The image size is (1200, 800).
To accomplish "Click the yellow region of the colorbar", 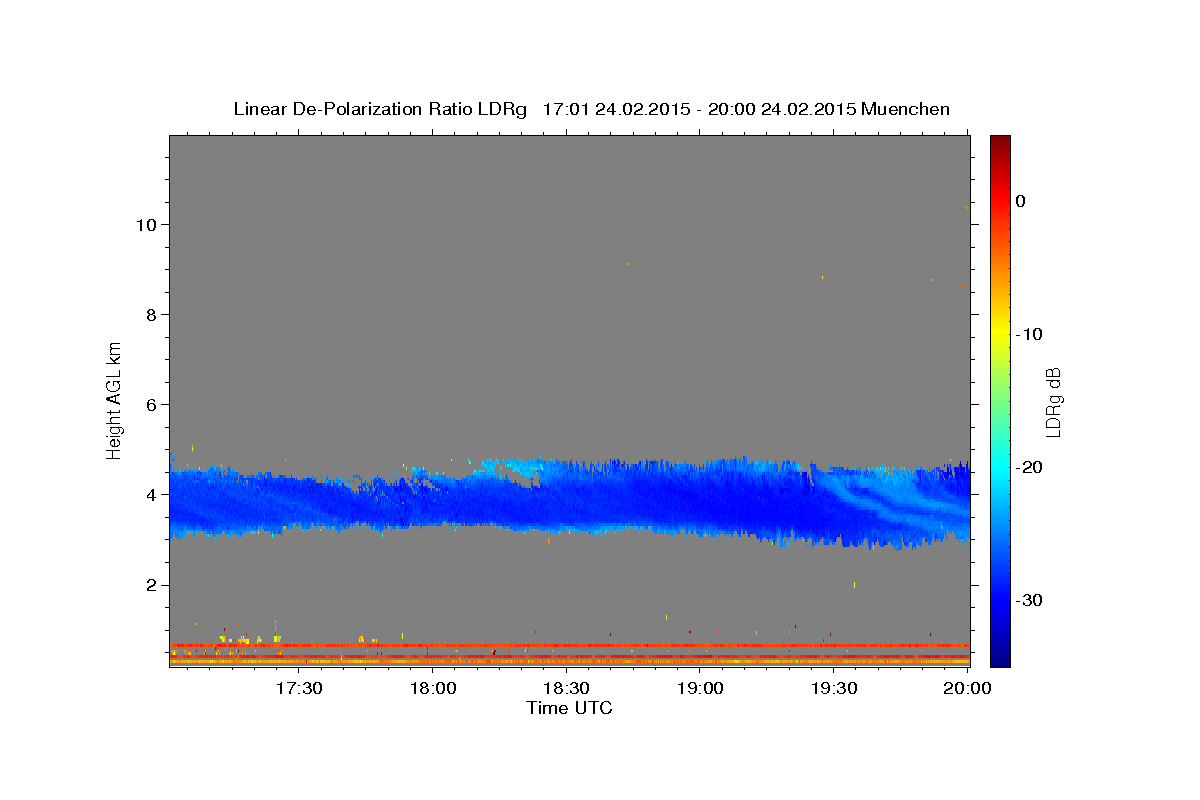I will point(1000,330).
